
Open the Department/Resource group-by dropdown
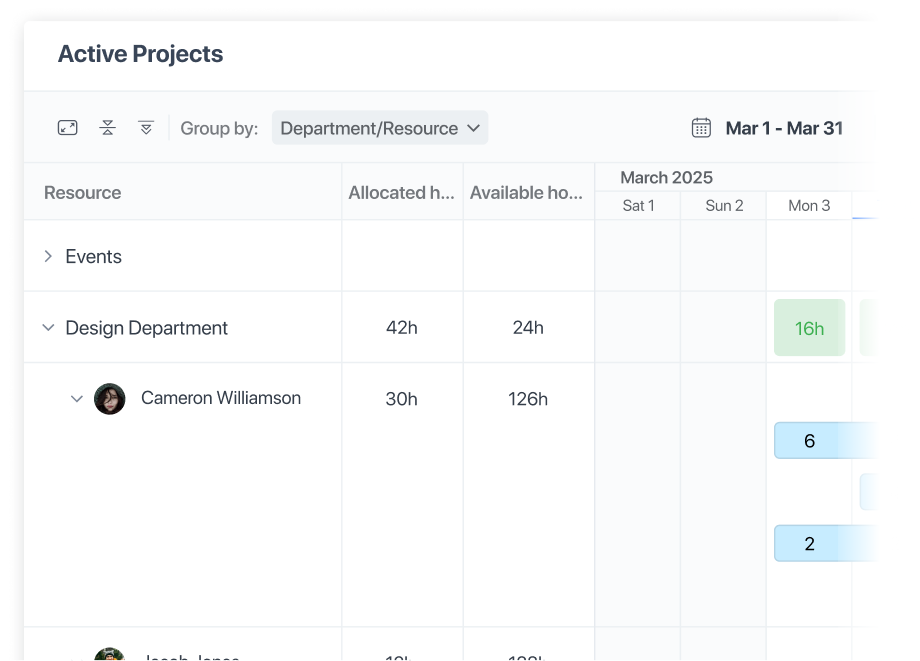click(380, 128)
